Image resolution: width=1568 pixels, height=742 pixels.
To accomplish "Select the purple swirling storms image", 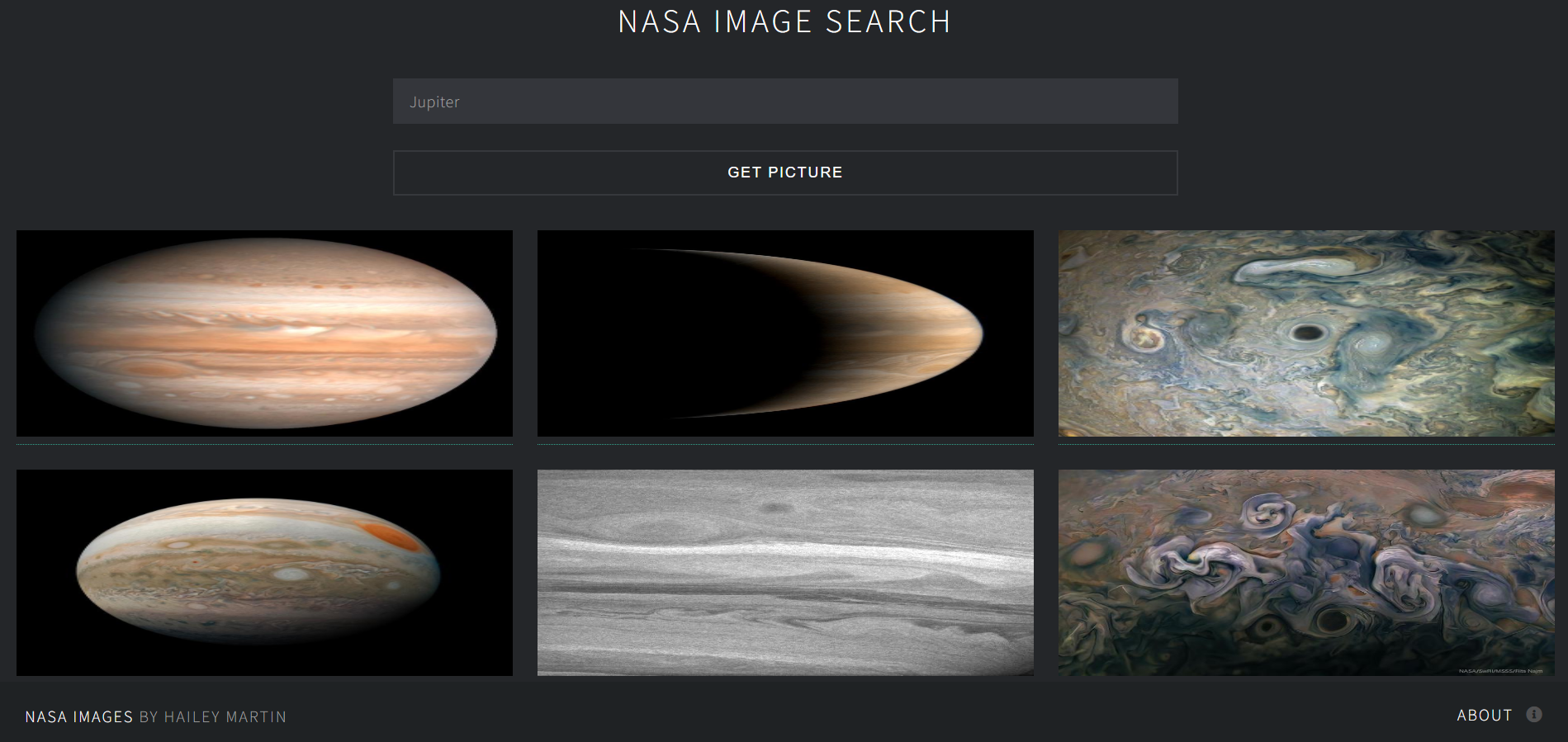I will 1305,572.
